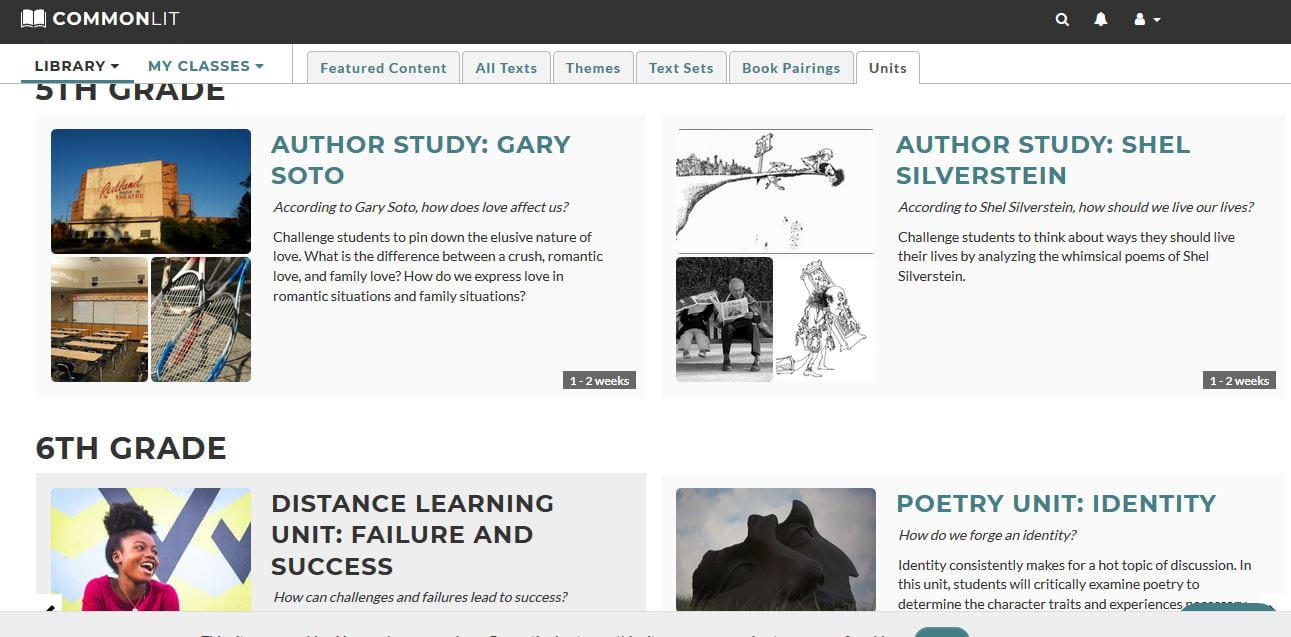
Task: Switch to the Featured Content tab
Action: (x=383, y=68)
